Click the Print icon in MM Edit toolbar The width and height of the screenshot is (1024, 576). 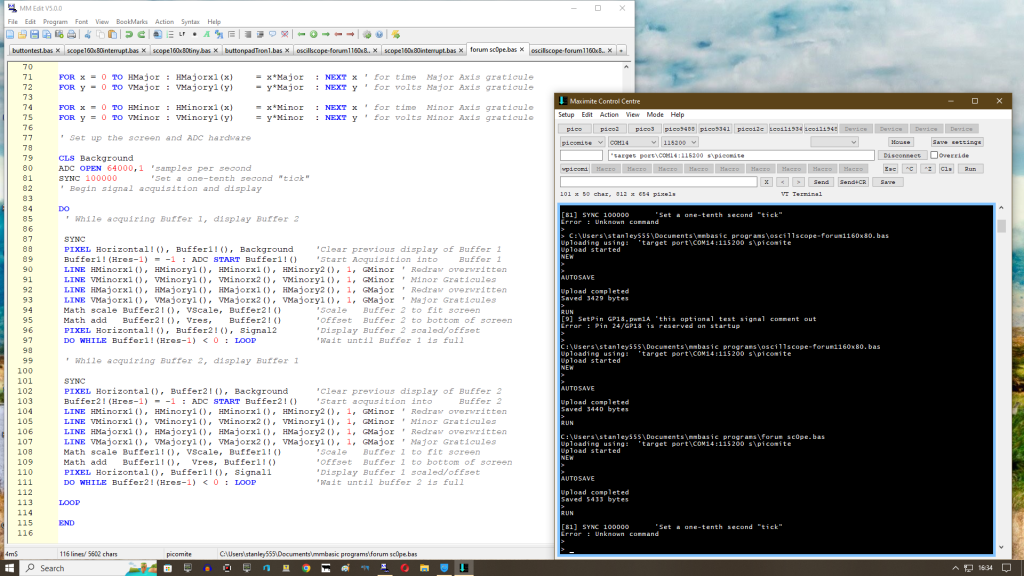pyautogui.click(x=71, y=34)
